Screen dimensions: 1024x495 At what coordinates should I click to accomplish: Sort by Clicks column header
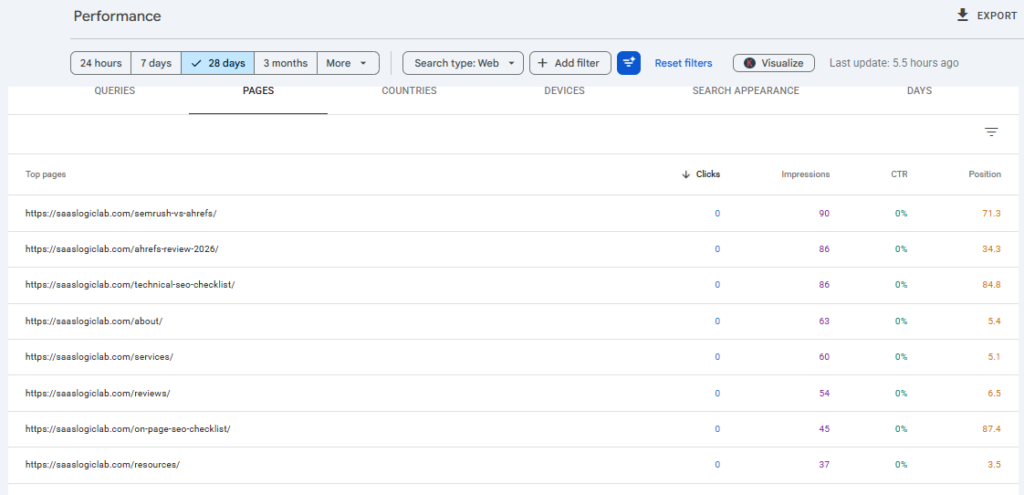[708, 174]
